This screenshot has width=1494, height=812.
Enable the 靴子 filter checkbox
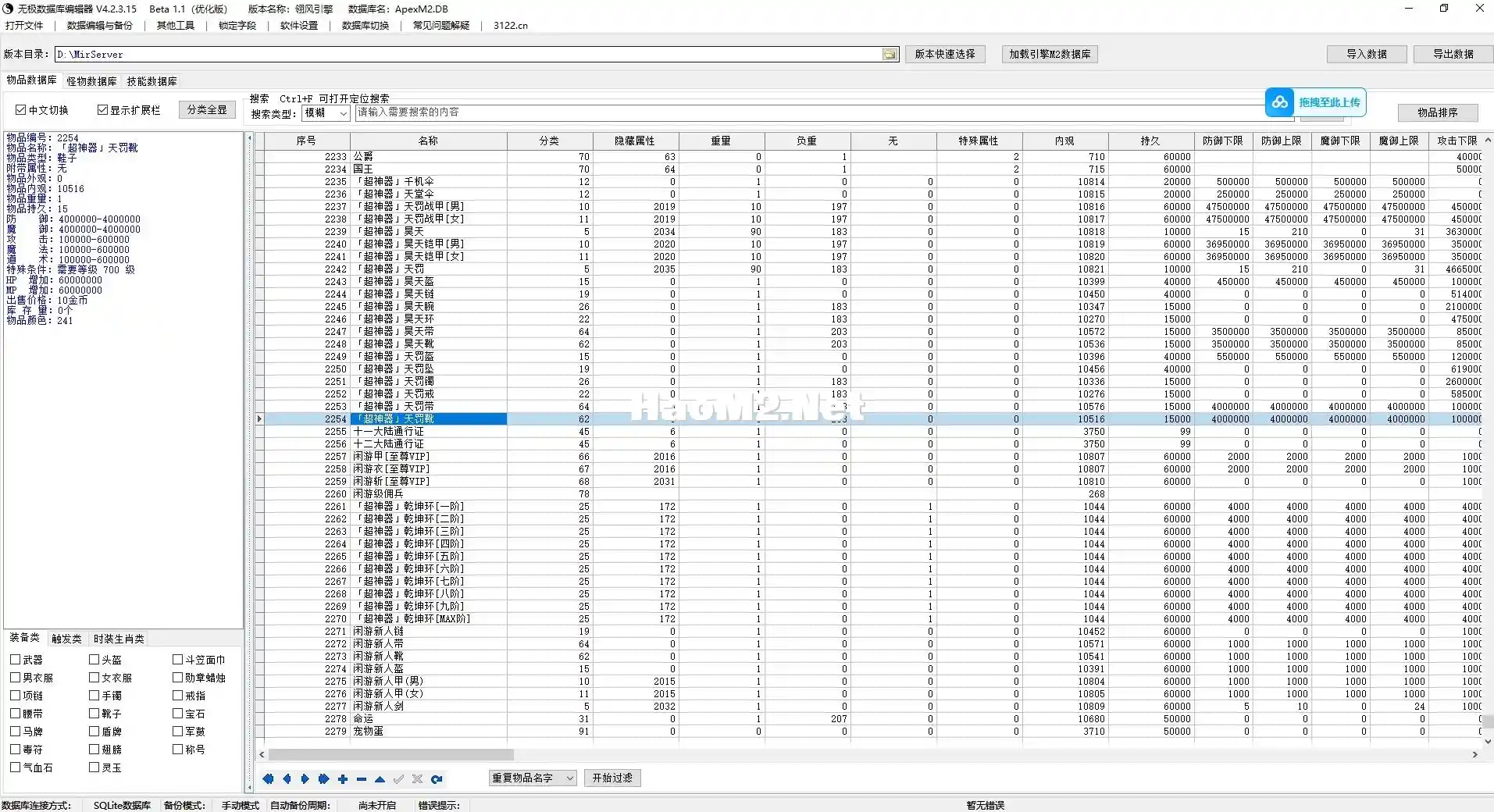point(94,714)
